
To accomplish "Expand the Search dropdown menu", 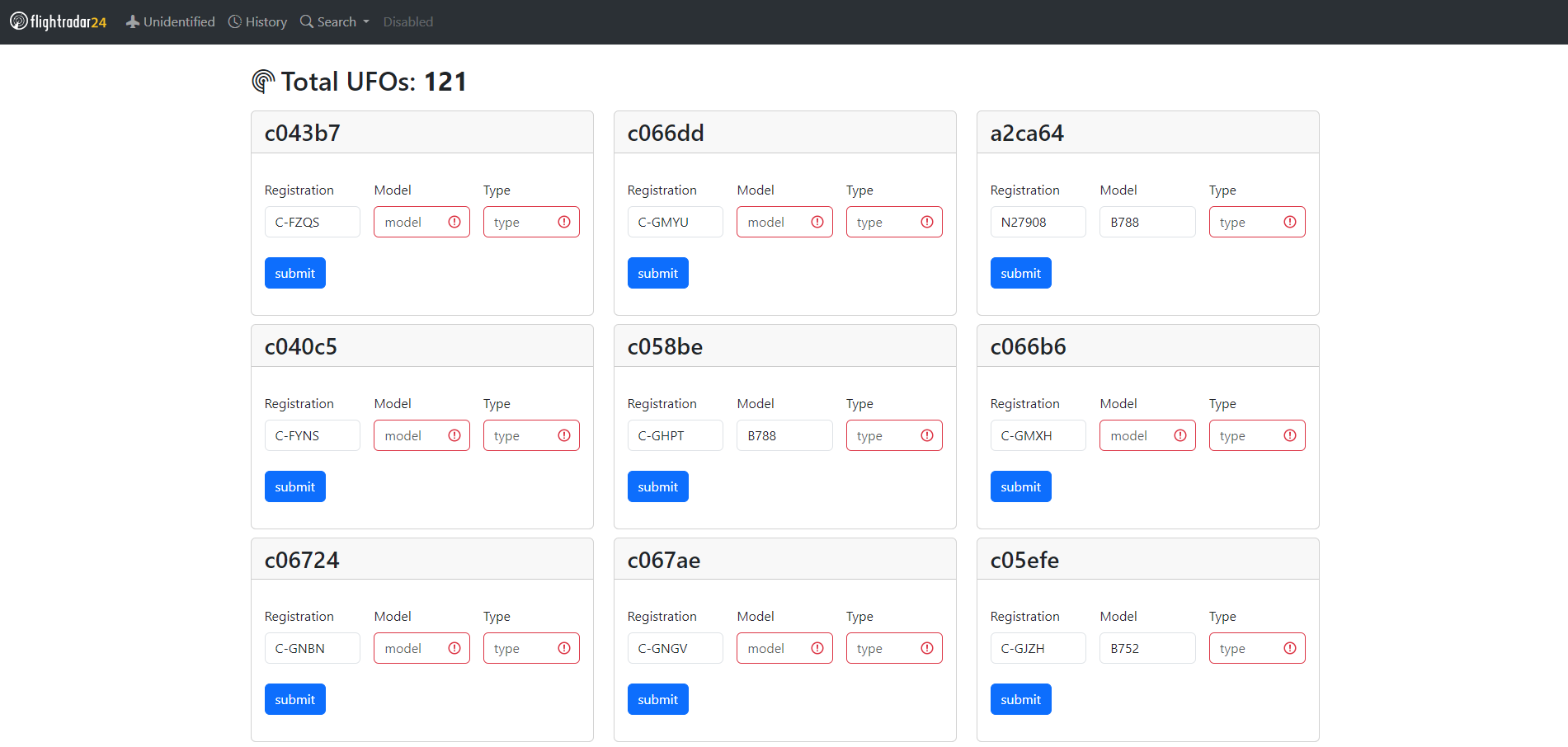I will coord(335,21).
